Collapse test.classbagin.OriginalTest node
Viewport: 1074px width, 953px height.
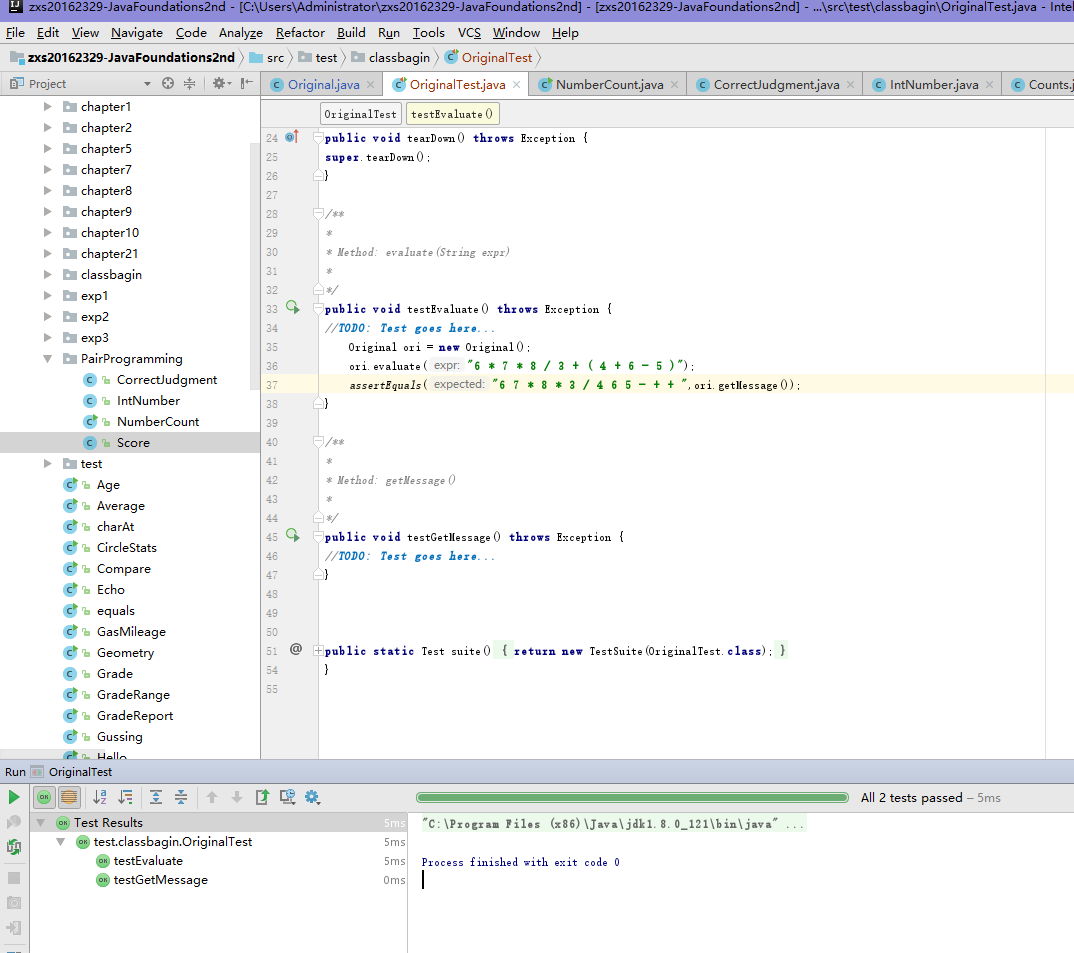[60, 841]
